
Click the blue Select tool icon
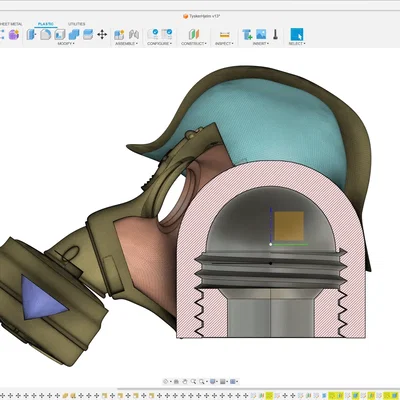tap(297, 34)
